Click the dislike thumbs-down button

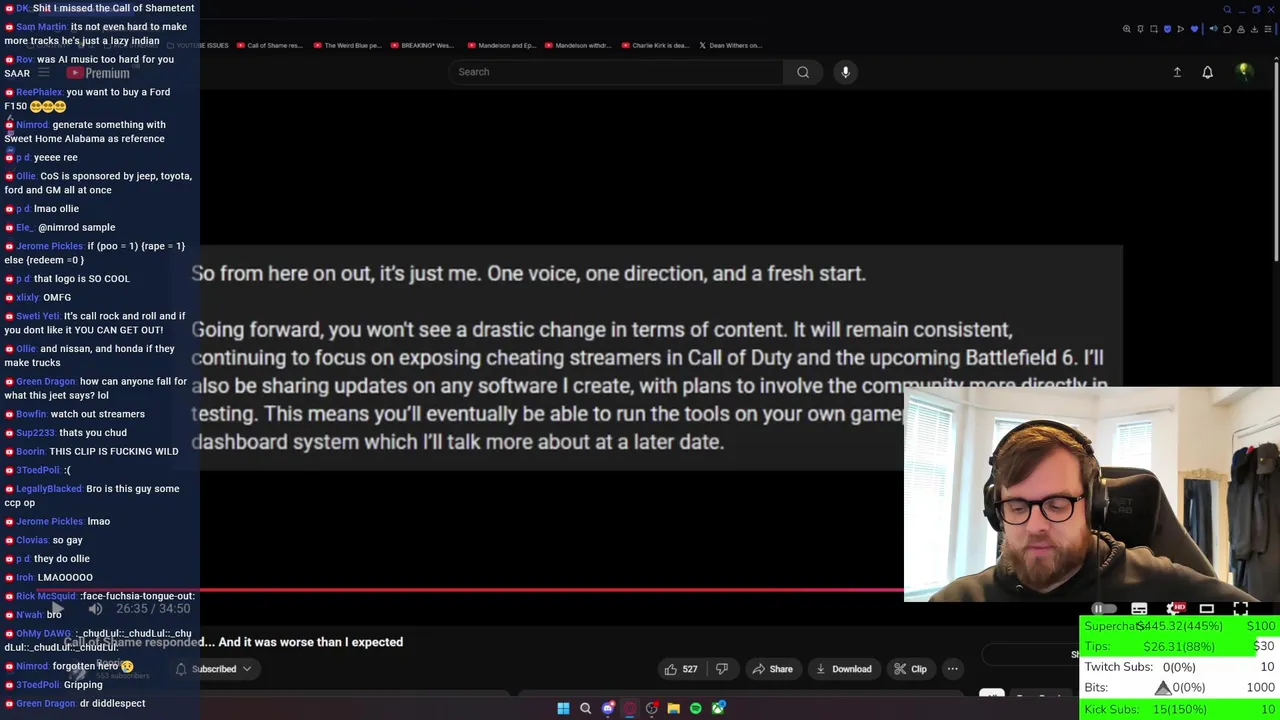click(x=722, y=669)
